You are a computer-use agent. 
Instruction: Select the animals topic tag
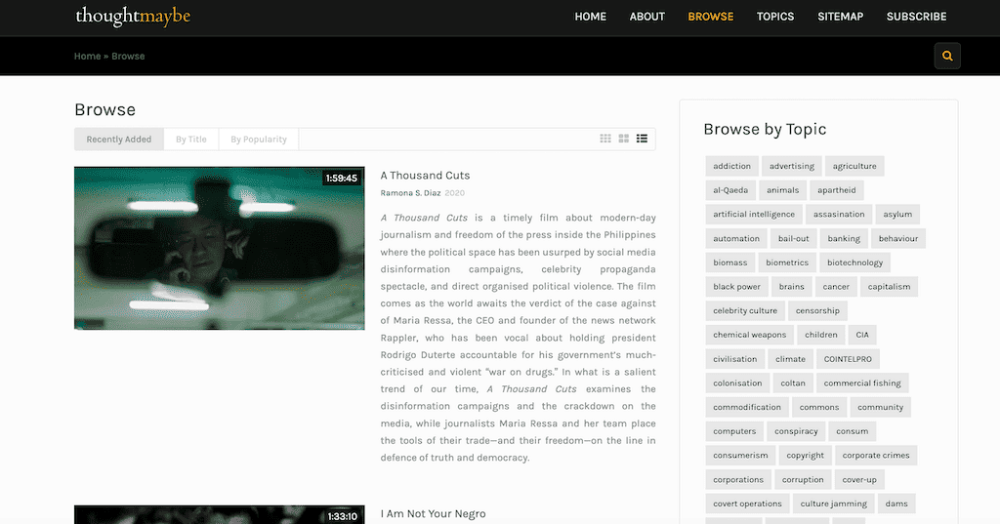(x=783, y=190)
